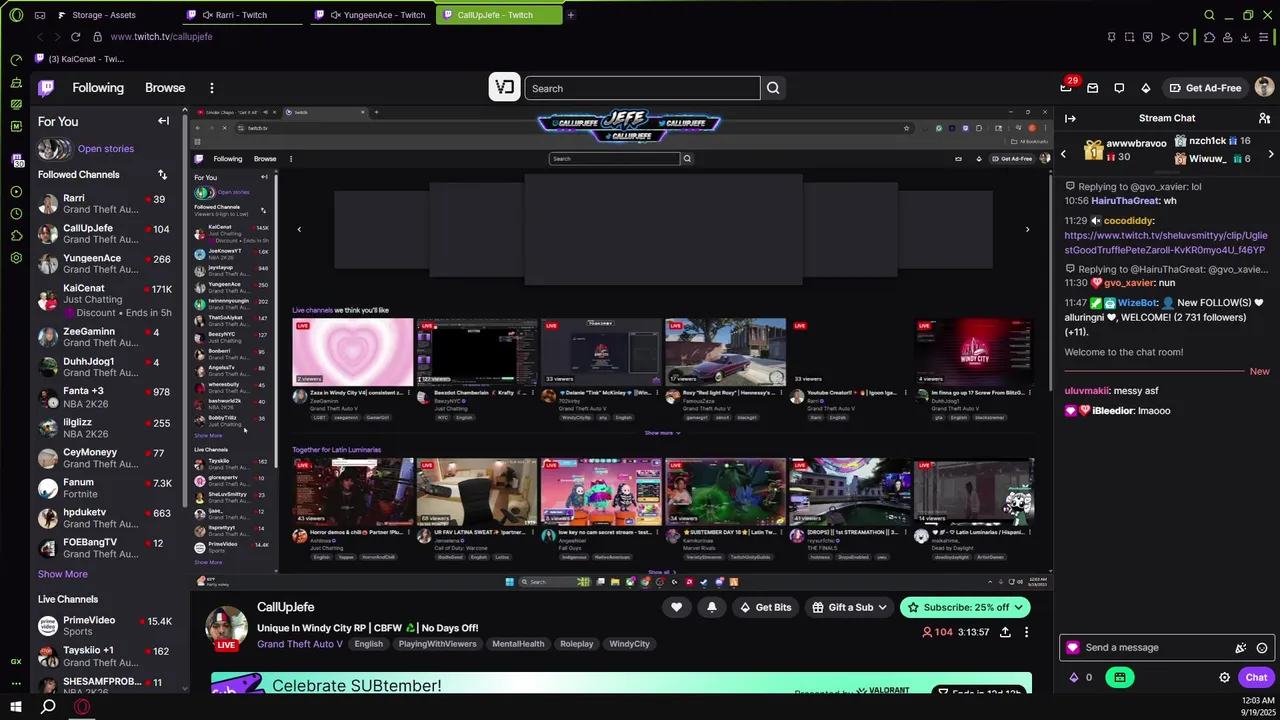Click the search magnifier button on Twitch
Screen dimensions: 1280x720
(773, 88)
